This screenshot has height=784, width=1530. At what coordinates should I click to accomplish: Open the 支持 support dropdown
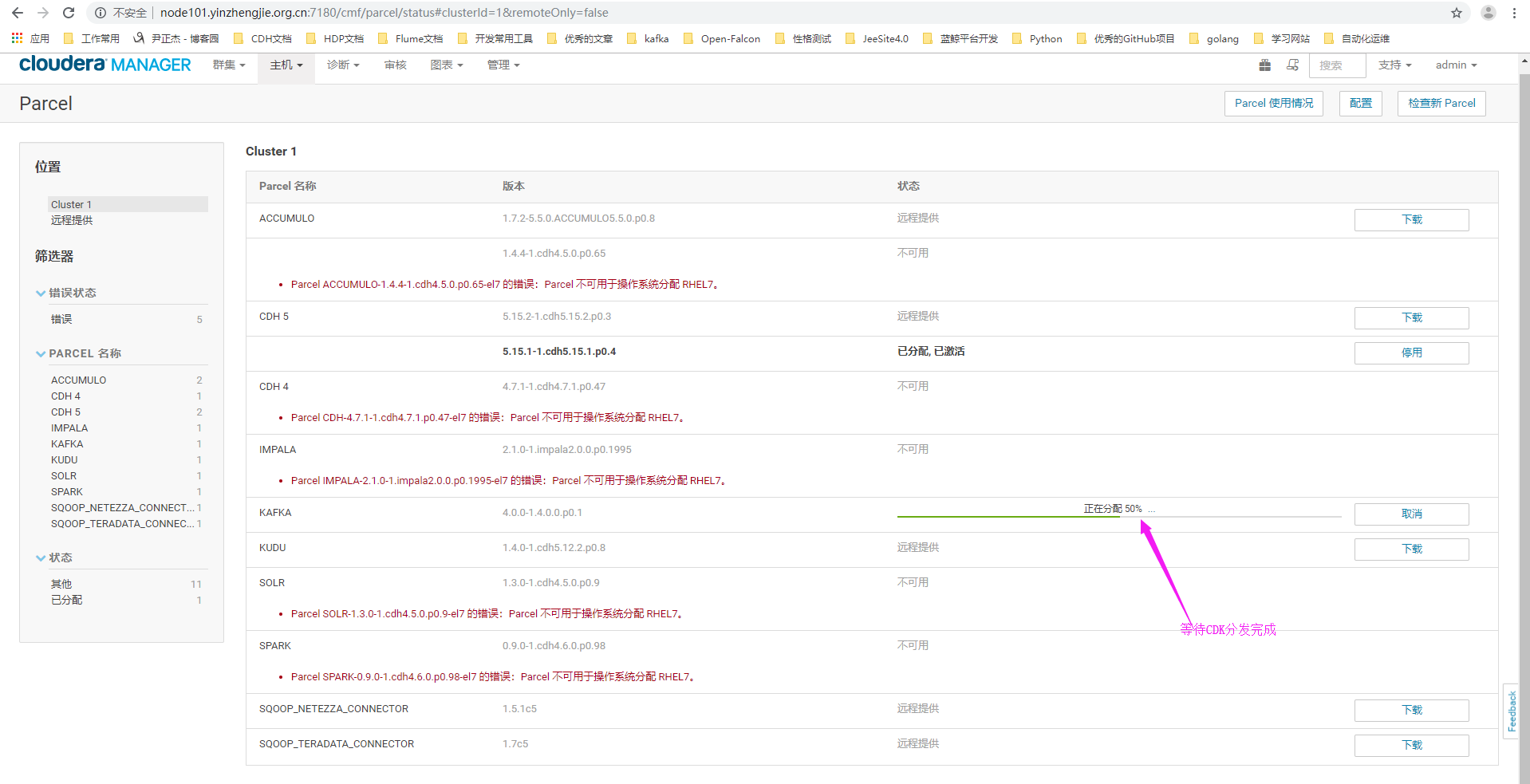[1394, 65]
